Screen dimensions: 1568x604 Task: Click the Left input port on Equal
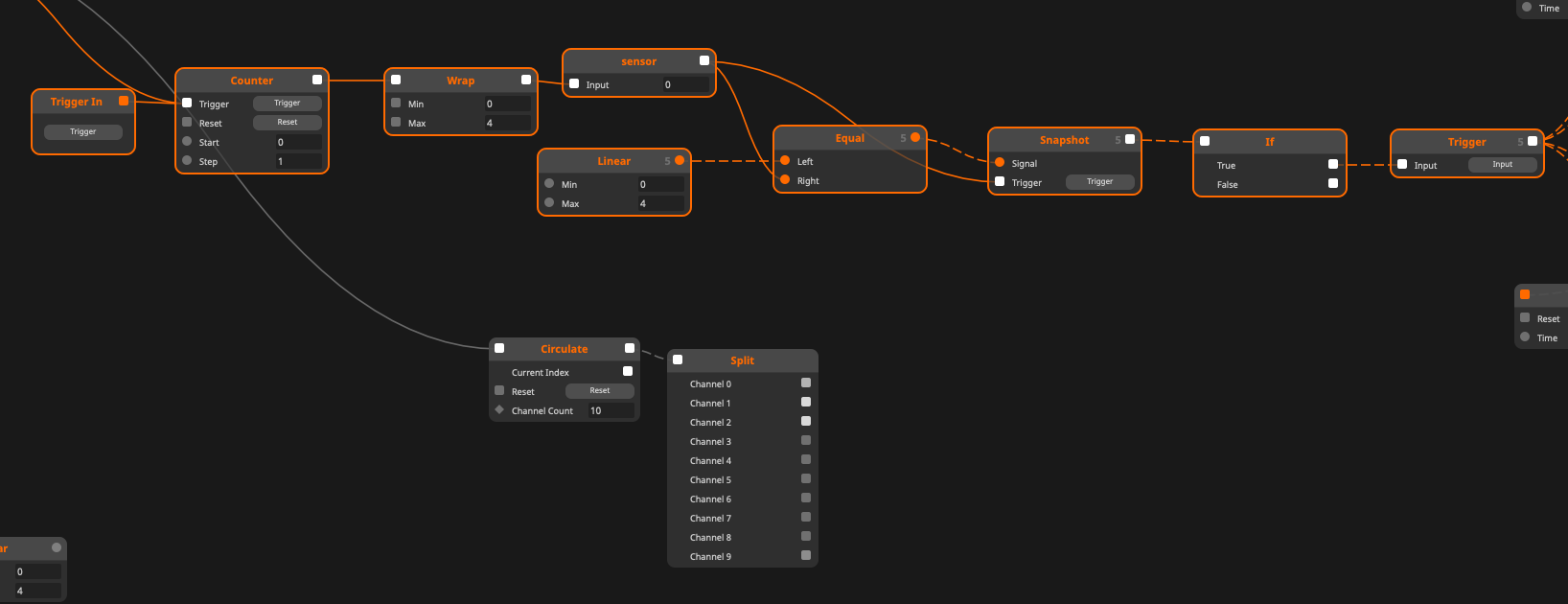click(x=785, y=161)
